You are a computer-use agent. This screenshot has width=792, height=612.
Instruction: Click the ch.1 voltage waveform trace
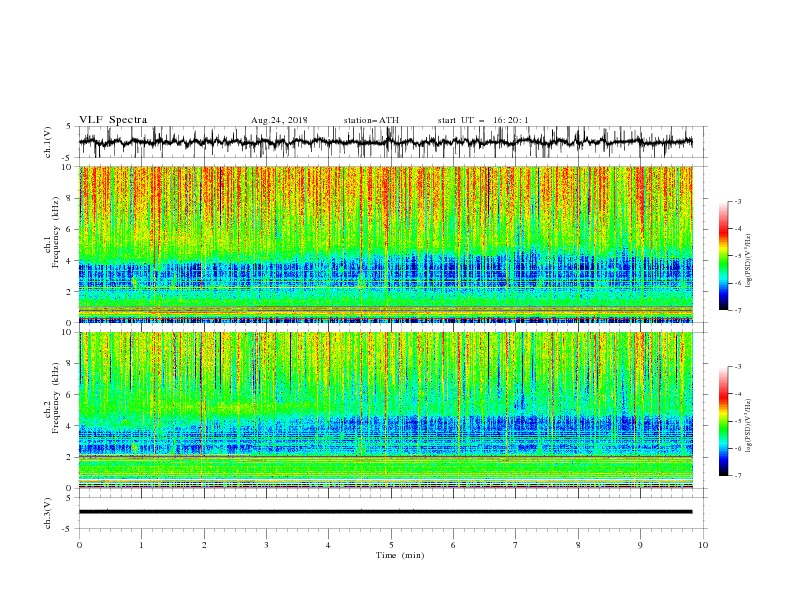pyautogui.click(x=385, y=142)
